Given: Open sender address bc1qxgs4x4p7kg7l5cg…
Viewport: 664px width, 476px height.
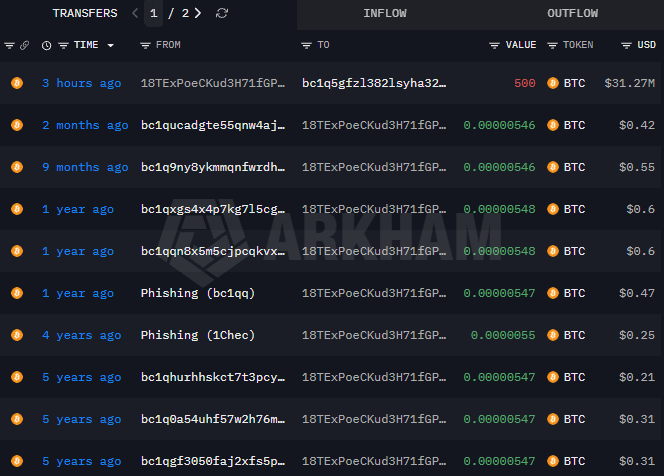Looking at the screenshot, I should [213, 209].
